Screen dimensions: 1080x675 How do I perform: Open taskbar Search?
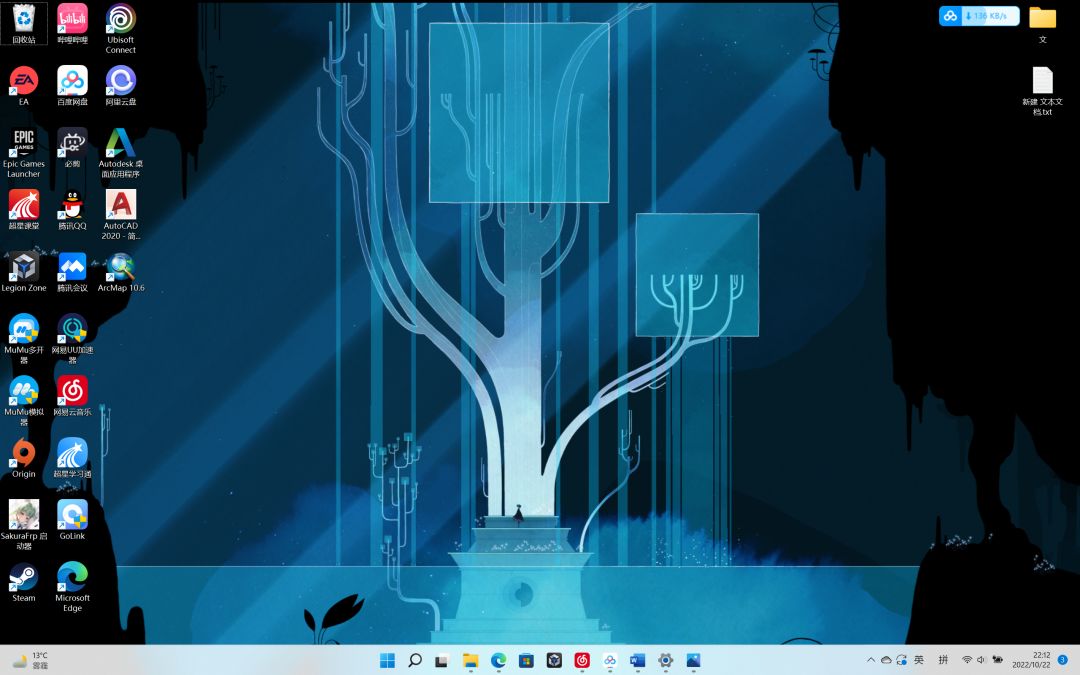coord(415,661)
